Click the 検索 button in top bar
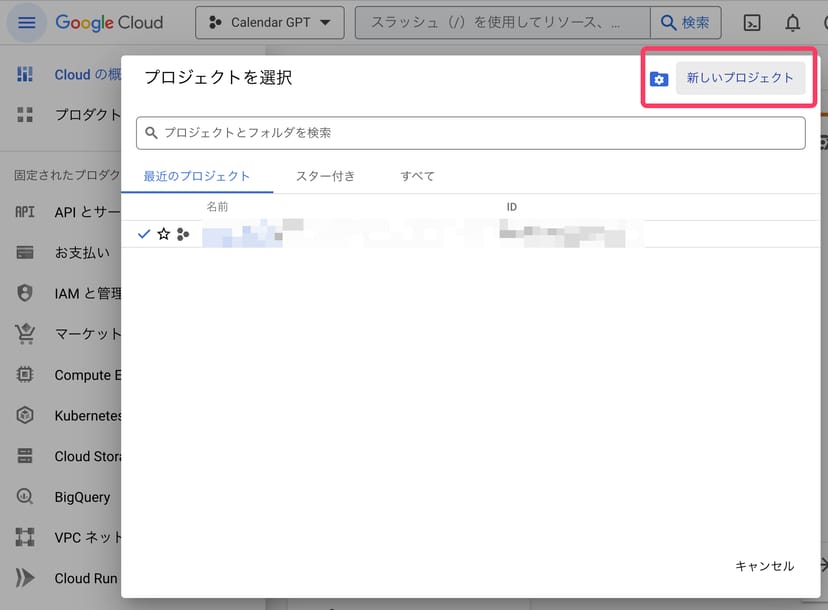The width and height of the screenshot is (828, 610). click(685, 23)
